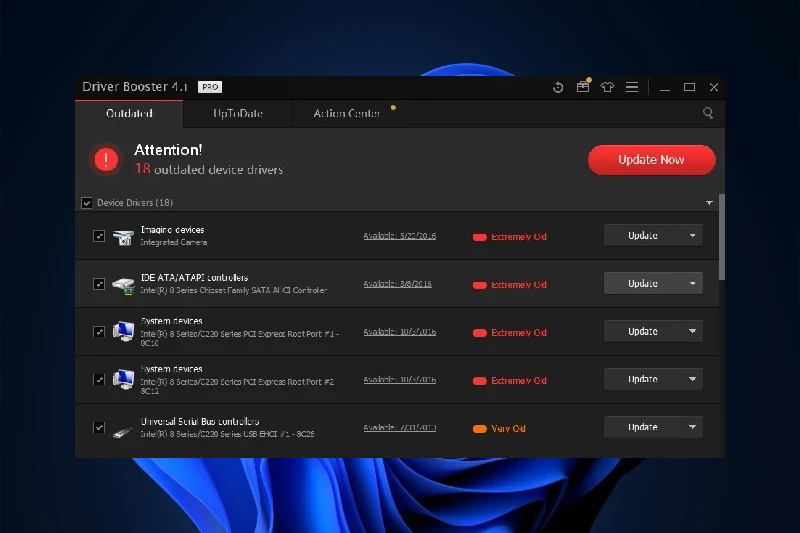
Task: Collapse the Device Drivers group arrow
Action: click(709, 203)
